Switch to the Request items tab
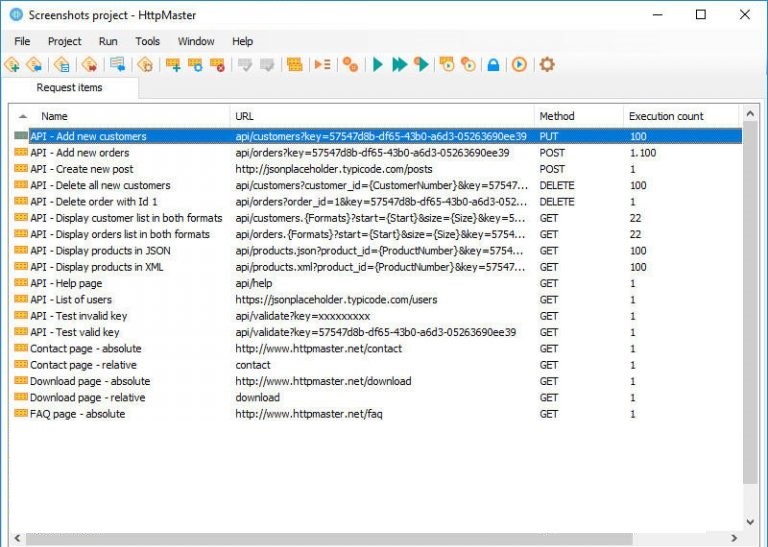This screenshot has width=768, height=547. [70, 88]
